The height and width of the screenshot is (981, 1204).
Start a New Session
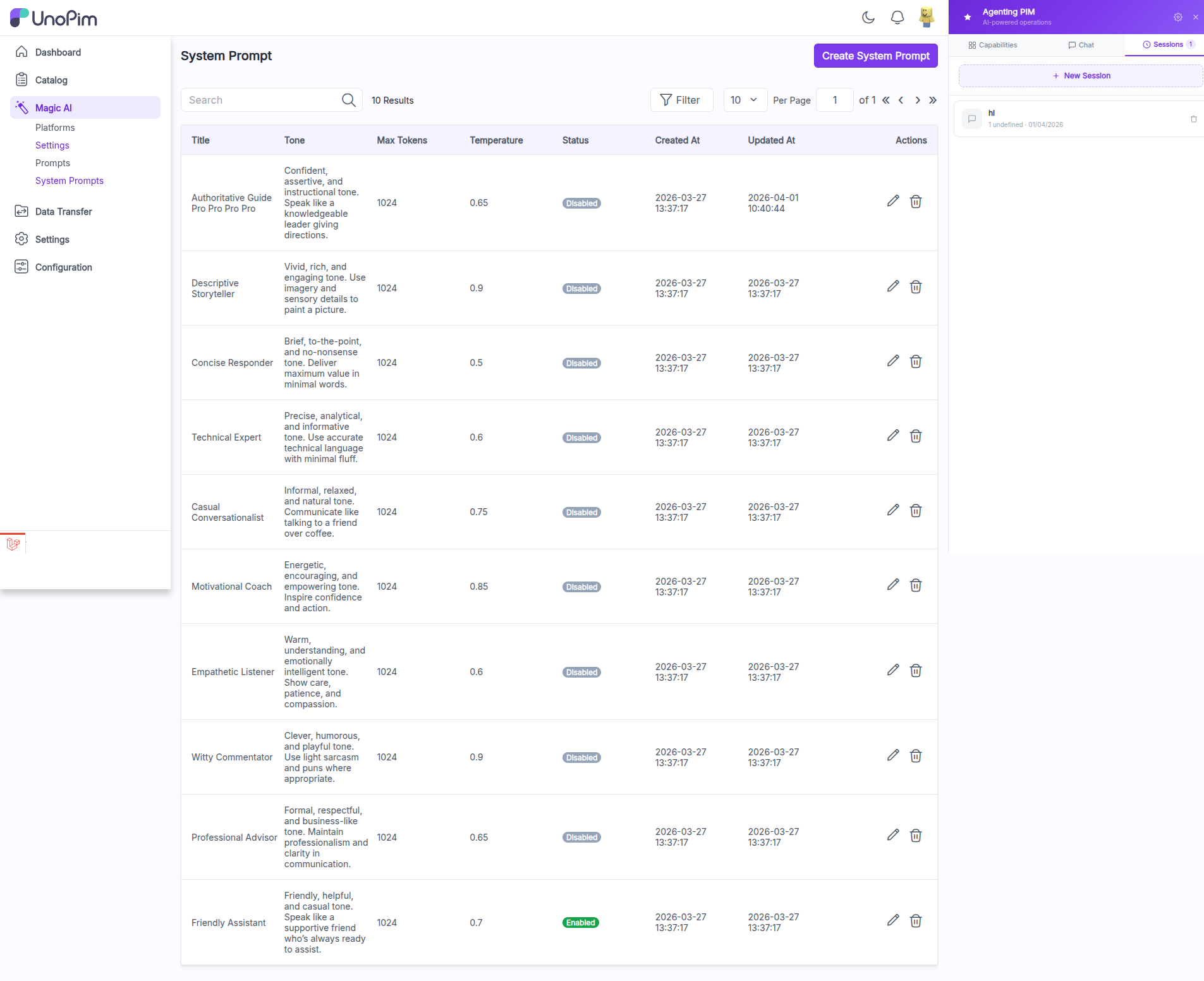click(1081, 76)
